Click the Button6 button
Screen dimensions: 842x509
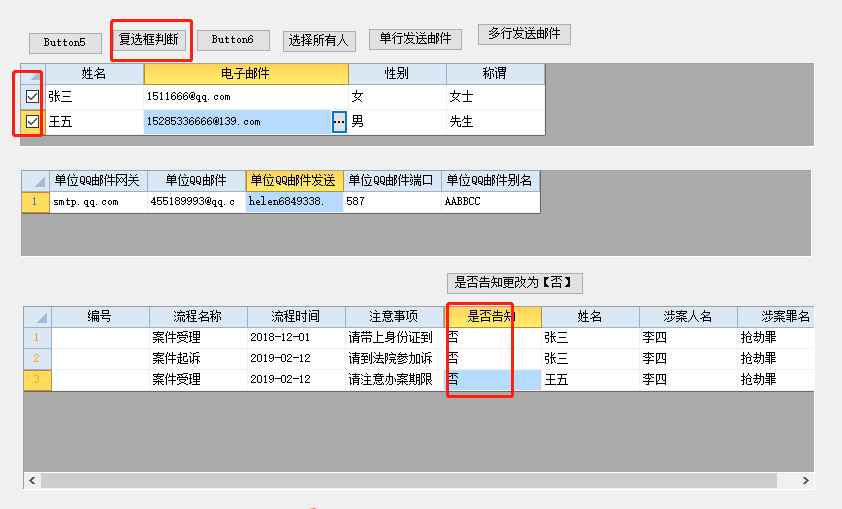pos(233,40)
